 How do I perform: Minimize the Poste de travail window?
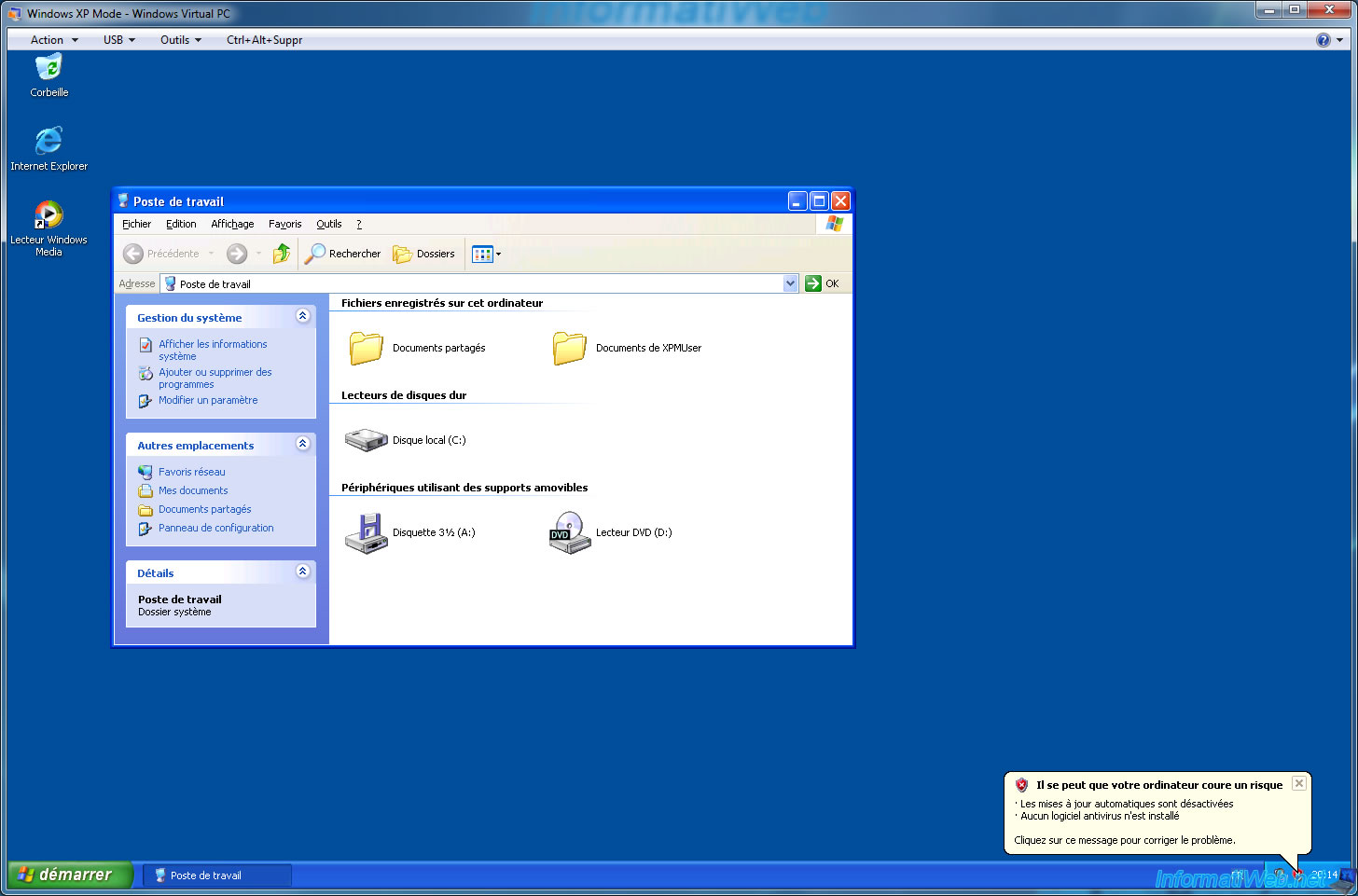pos(797,200)
